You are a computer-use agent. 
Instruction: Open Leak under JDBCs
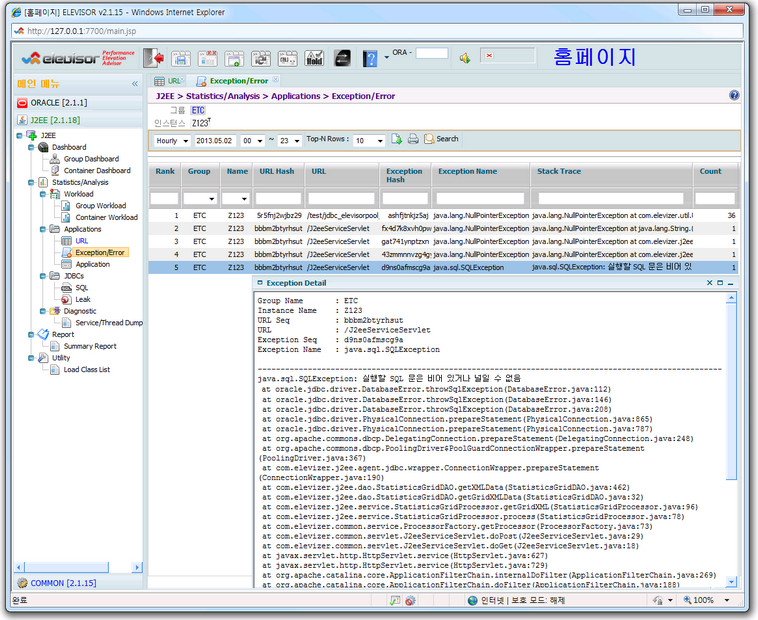point(83,300)
